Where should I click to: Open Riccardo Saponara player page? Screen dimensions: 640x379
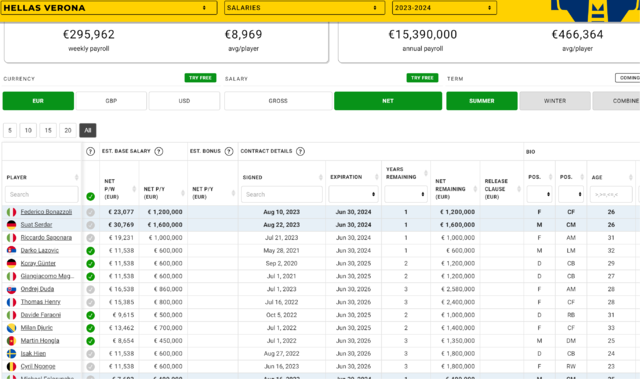(46, 237)
